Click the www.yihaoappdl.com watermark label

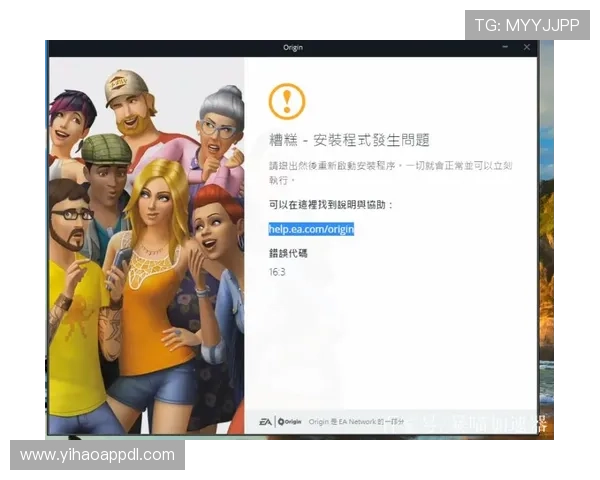click(98, 455)
